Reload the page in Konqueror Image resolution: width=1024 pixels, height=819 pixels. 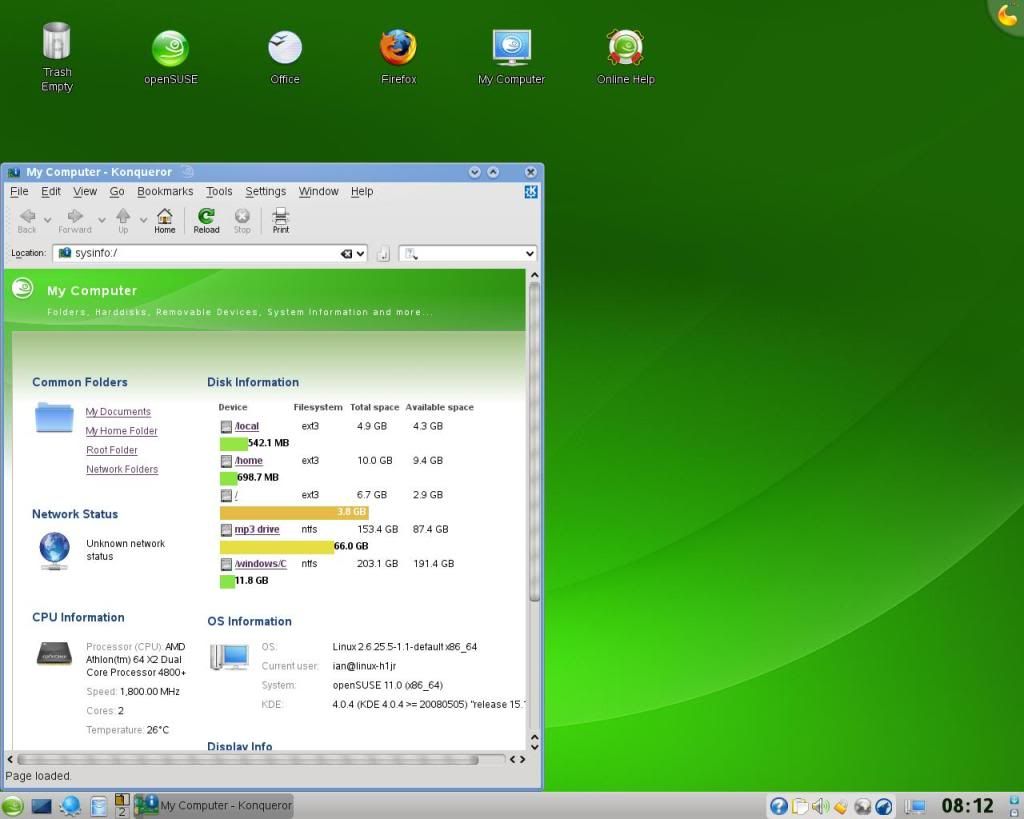(x=206, y=221)
